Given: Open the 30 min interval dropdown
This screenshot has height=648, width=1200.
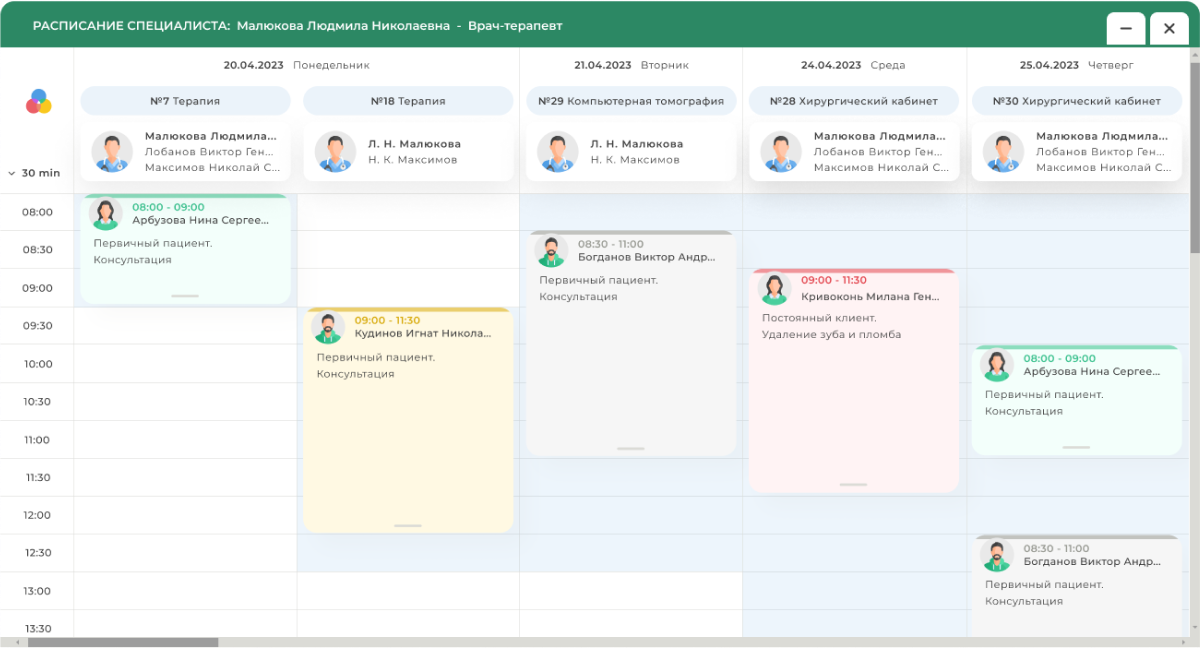Looking at the screenshot, I should (35, 173).
